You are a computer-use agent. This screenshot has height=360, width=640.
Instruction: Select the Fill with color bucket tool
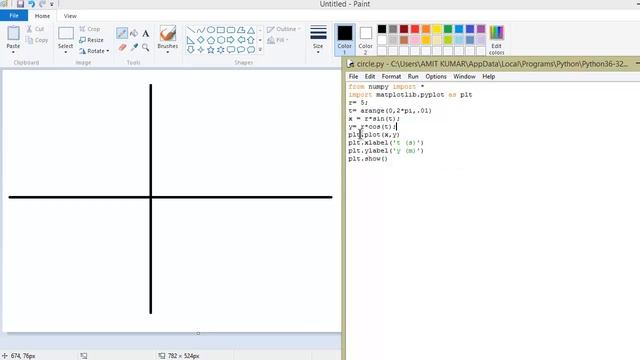pyautogui.click(x=134, y=33)
